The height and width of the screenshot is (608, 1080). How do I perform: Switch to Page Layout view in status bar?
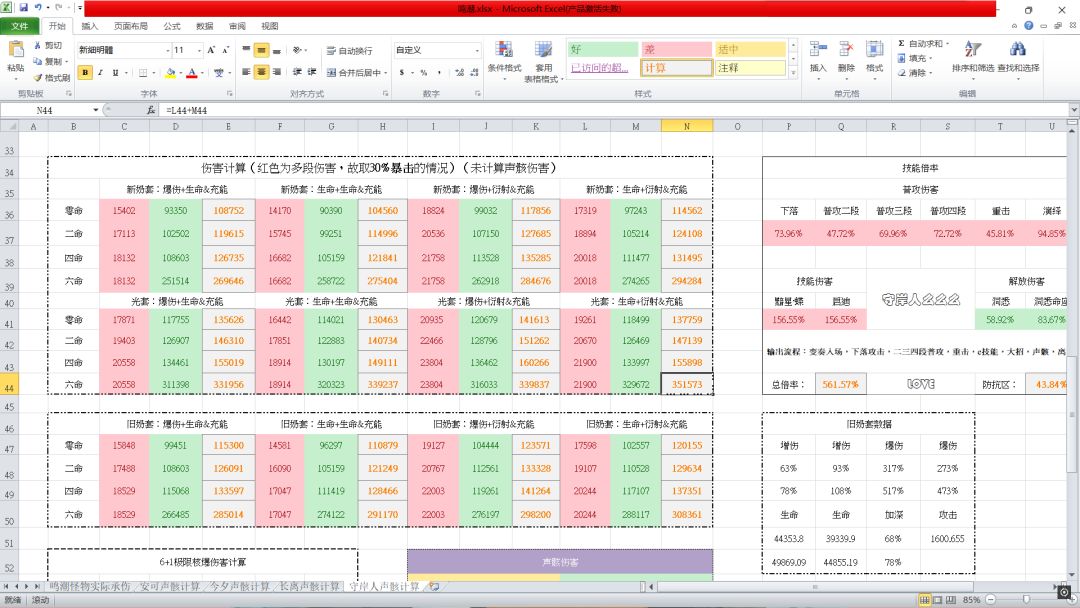[x=937, y=600]
